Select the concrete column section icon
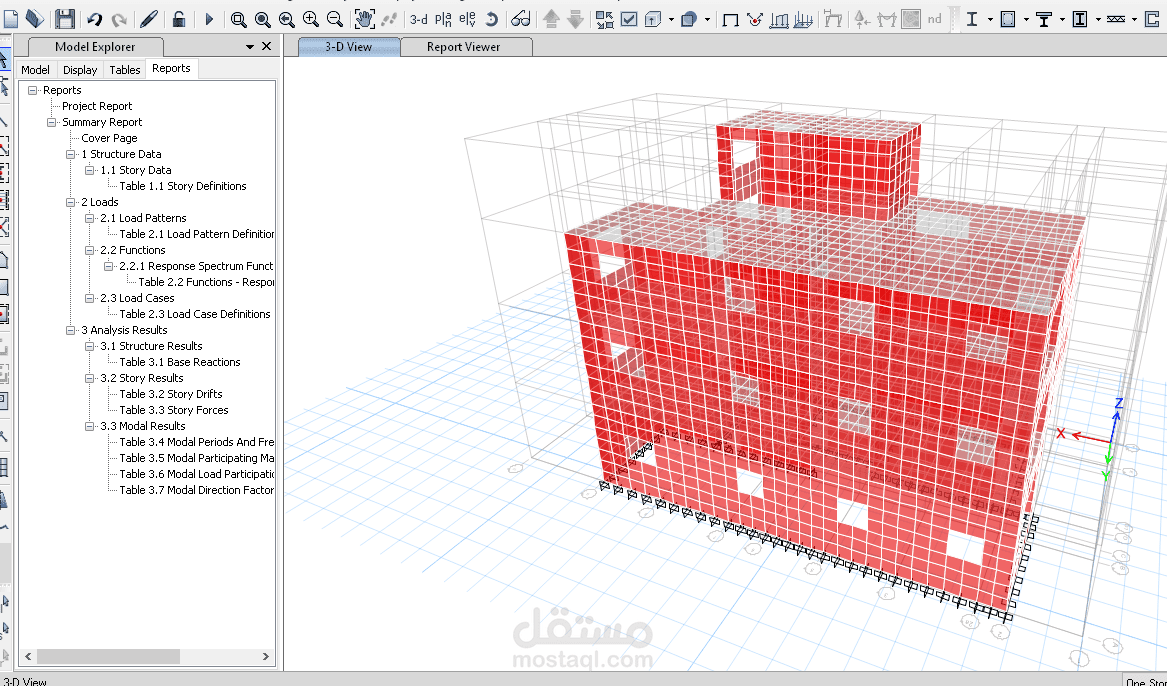The height and width of the screenshot is (686, 1167). coord(1008,19)
